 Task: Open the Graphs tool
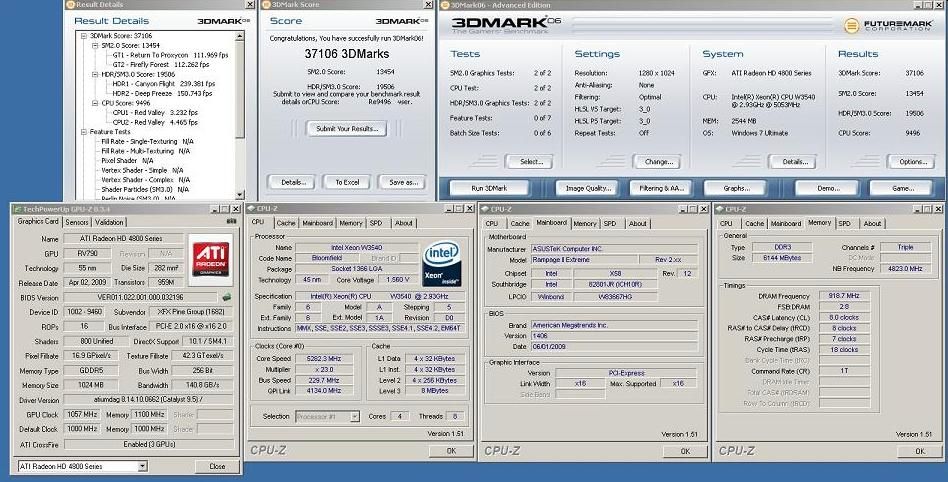pyautogui.click(x=735, y=188)
